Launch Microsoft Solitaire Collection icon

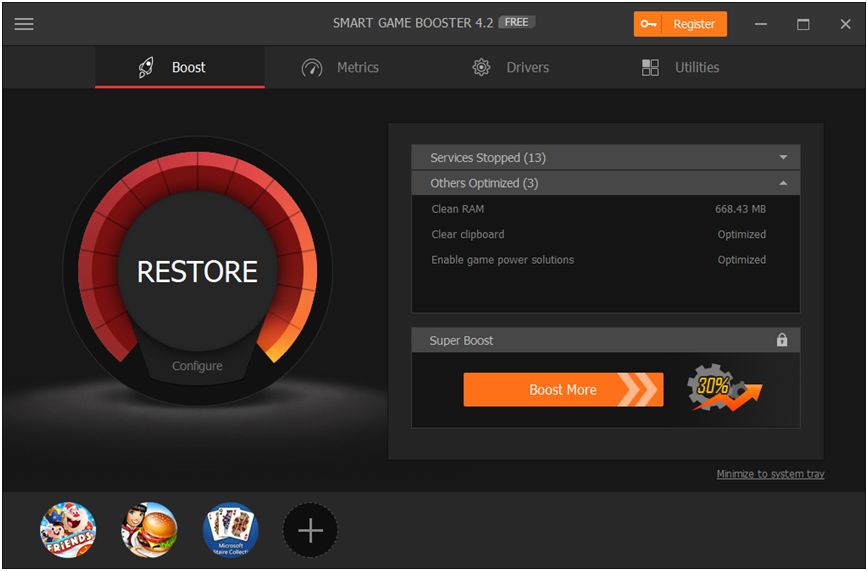[231, 530]
